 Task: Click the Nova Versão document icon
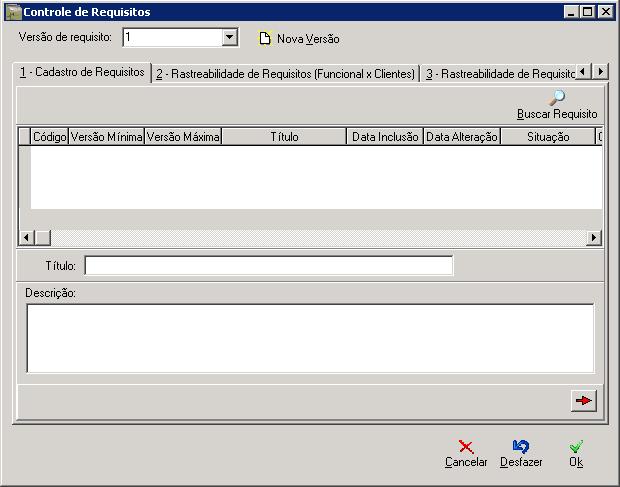[265, 38]
